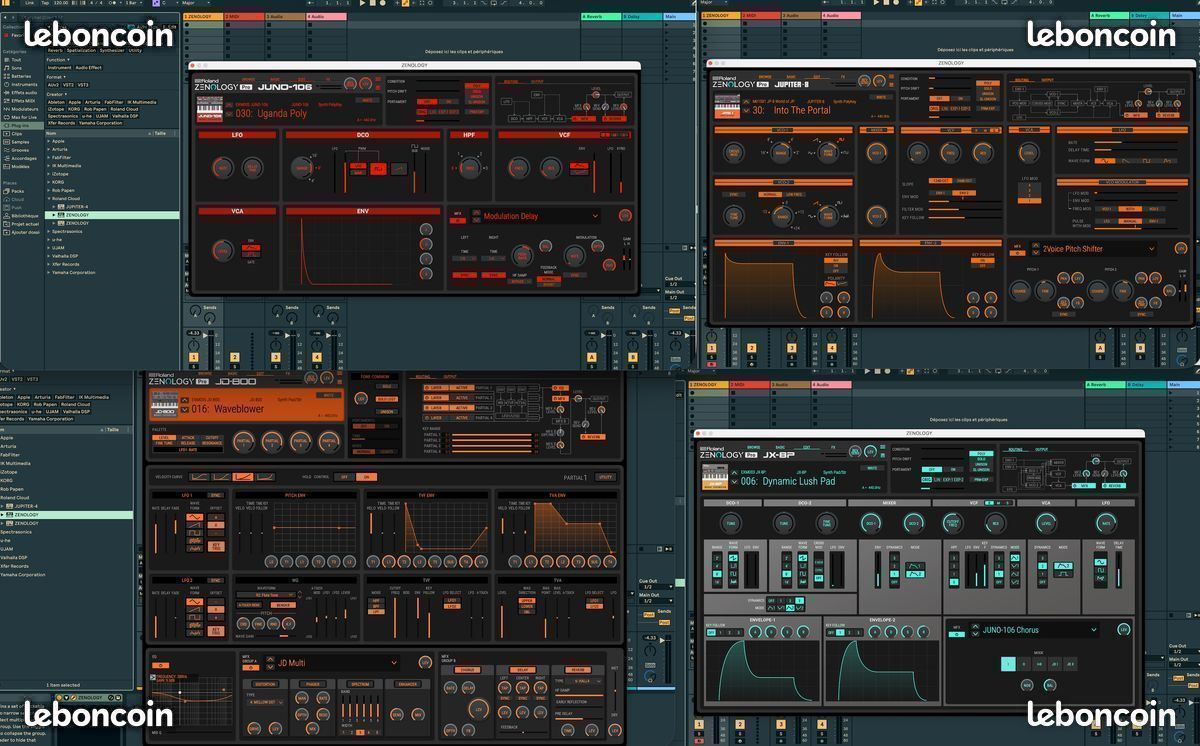The width and height of the screenshot is (1200, 746).
Task: Select mode 1 for JUNO-106 Chorus in JX-8P
Action: [x=1008, y=664]
